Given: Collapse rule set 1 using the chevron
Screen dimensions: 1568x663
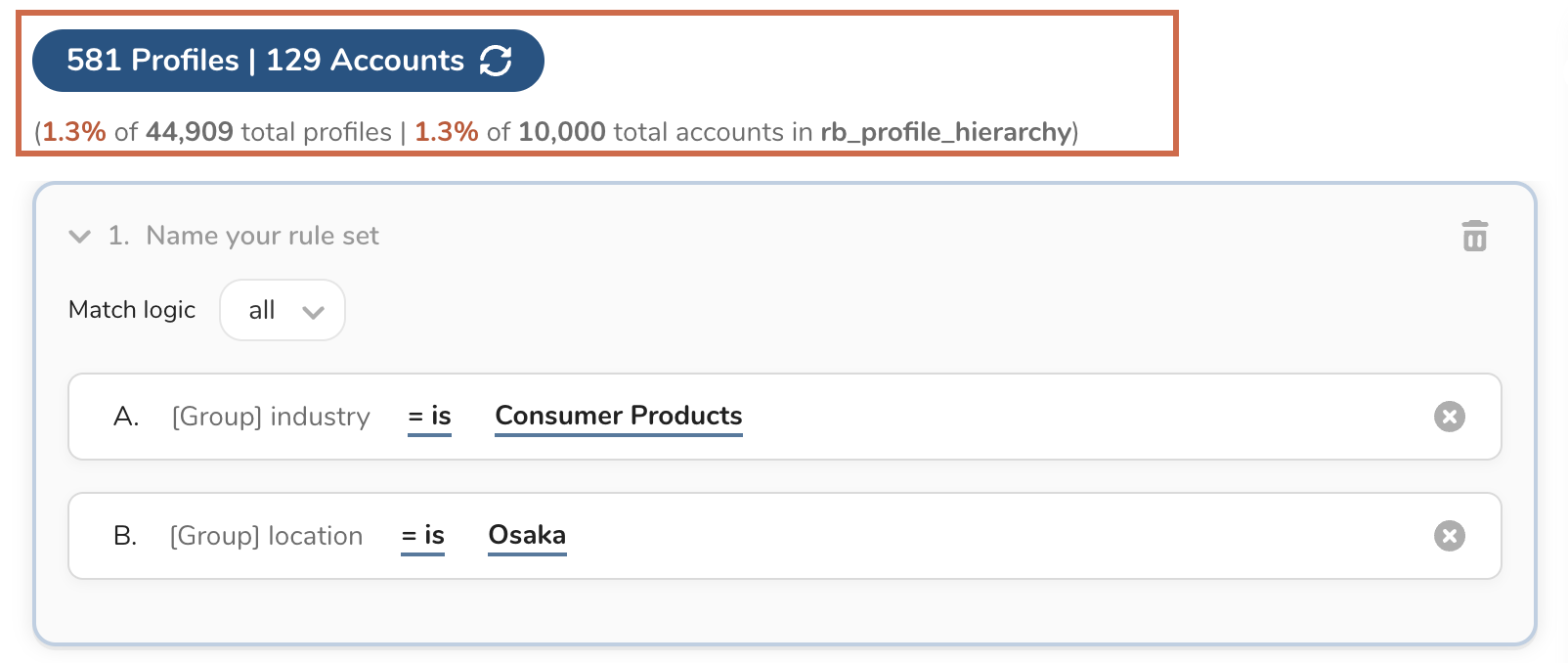Looking at the screenshot, I should pyautogui.click(x=80, y=236).
